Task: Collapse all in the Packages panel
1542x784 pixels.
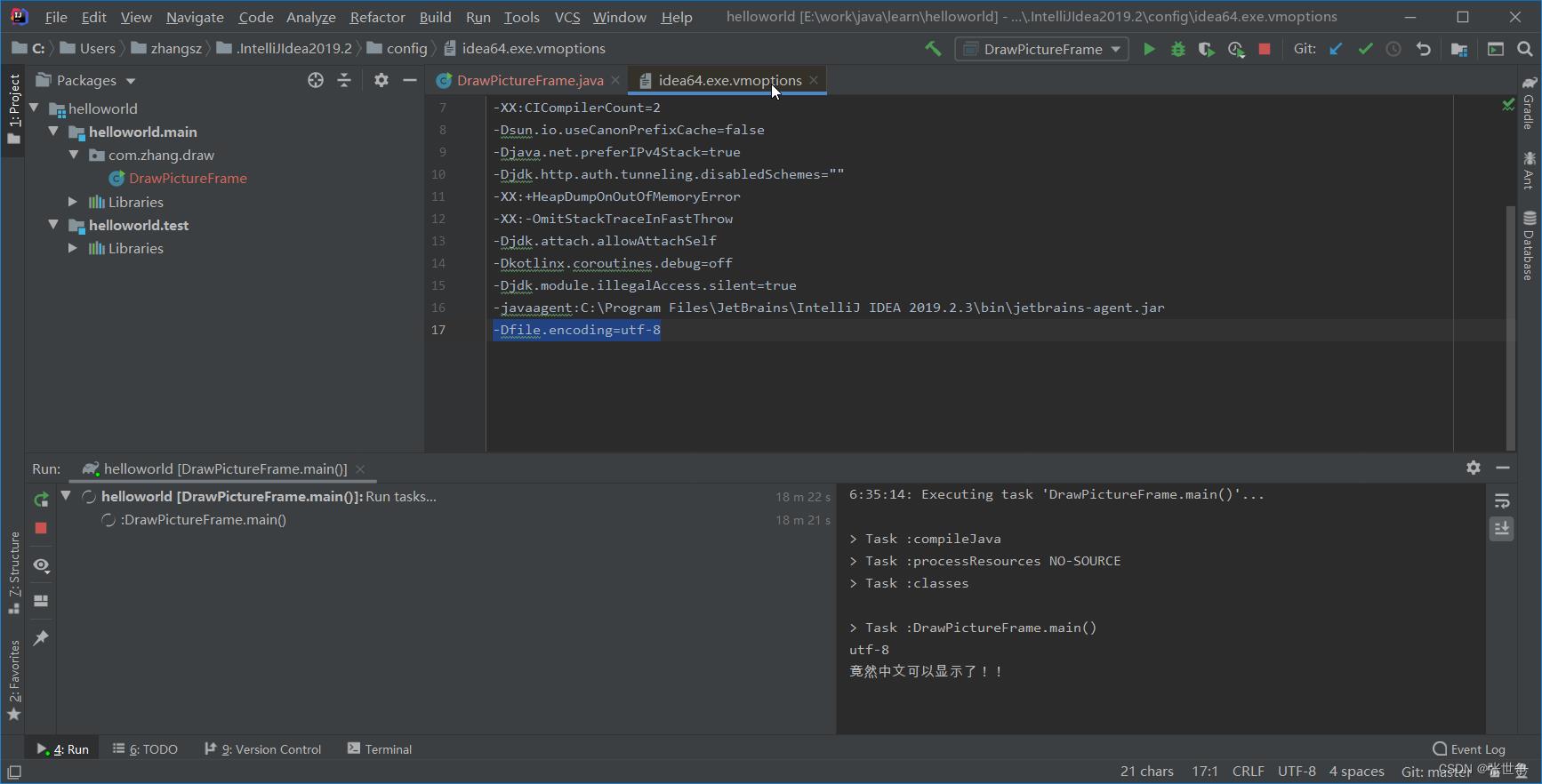Action: [x=344, y=80]
